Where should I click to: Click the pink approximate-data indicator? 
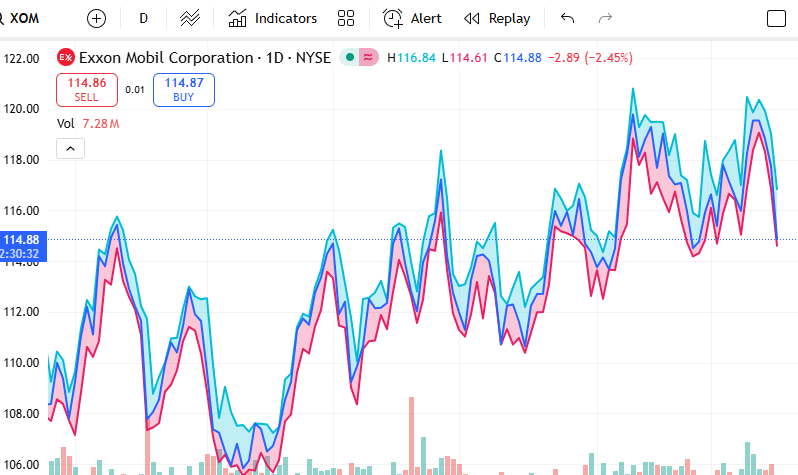coord(368,58)
